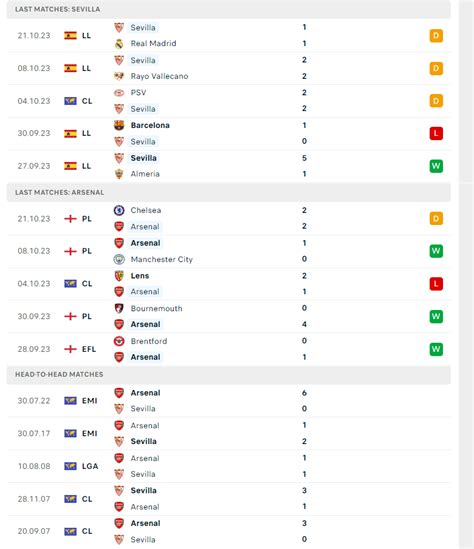The height and width of the screenshot is (549, 474).
Task: Open the 28.11.07 Sevilla vs Arsenal match
Action: pos(229,499)
